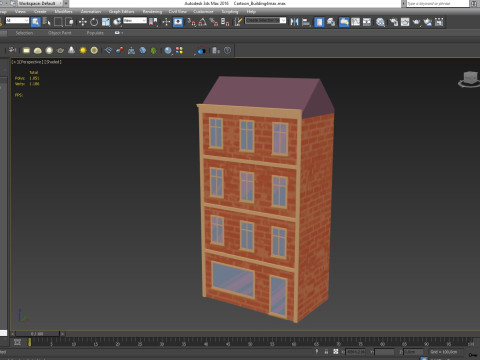Screen dimensions: 480x360
Task: Open the Curve Editor
Action: tap(355, 22)
